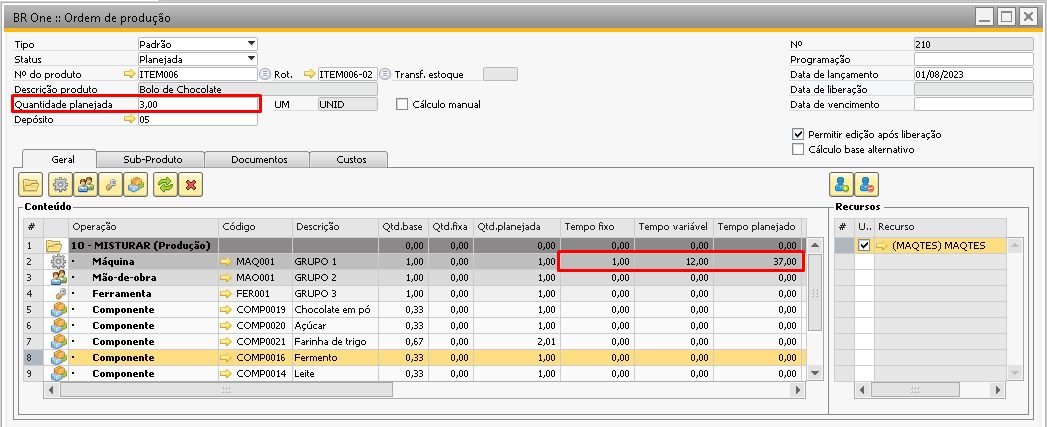Follow the link arrow next to MAQ001

pyautogui.click(x=226, y=260)
